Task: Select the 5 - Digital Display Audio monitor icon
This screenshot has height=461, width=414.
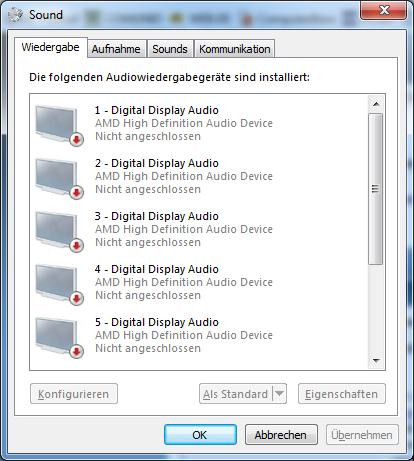Action: pos(58,337)
